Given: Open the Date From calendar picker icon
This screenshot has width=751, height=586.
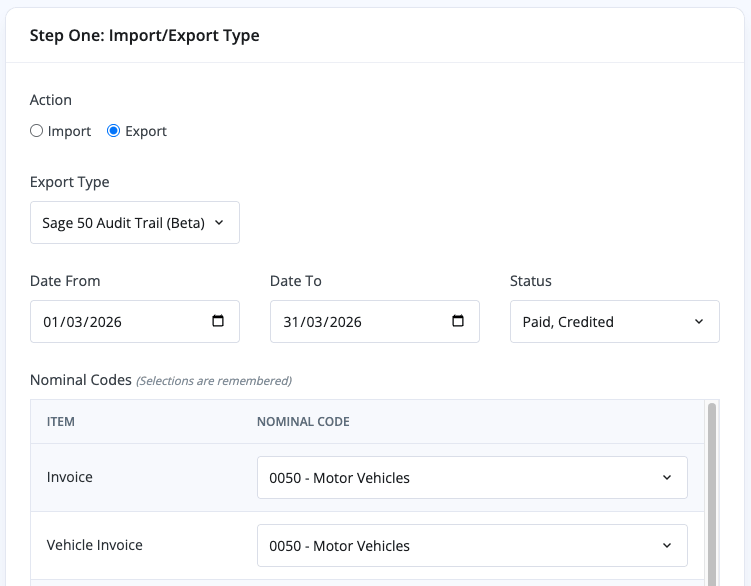Looking at the screenshot, I should coord(218,322).
